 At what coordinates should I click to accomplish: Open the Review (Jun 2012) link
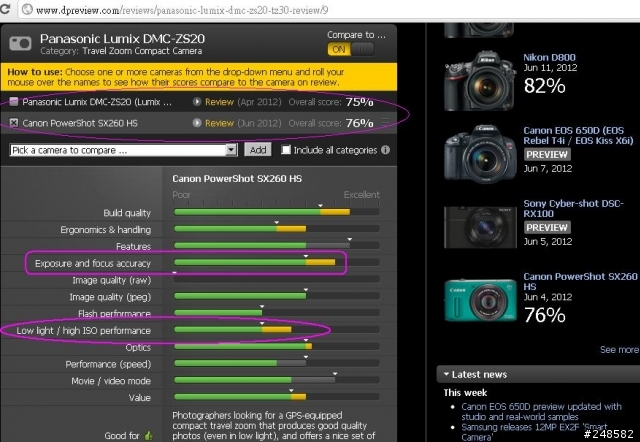pyautogui.click(x=219, y=123)
